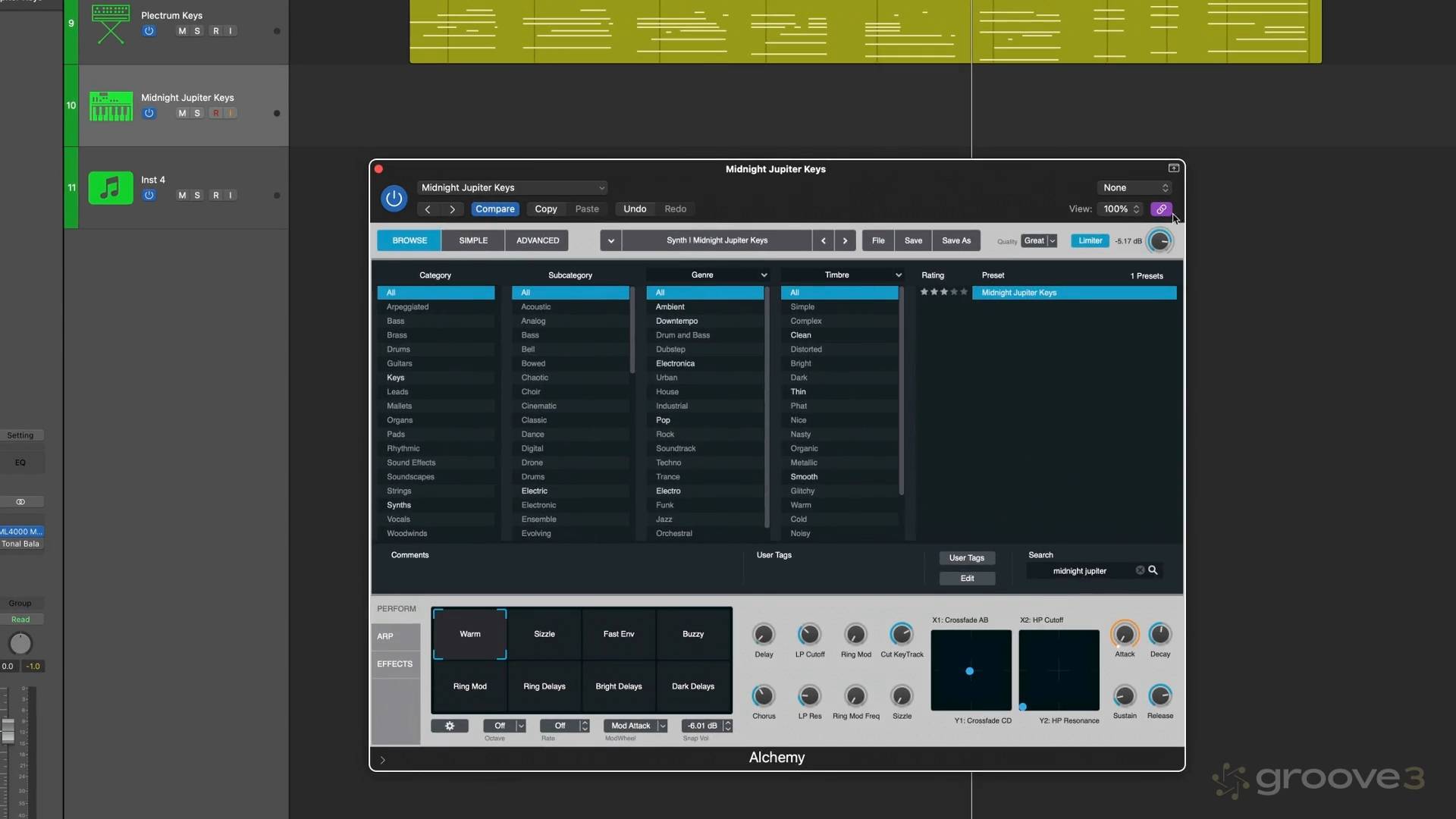The image size is (1456, 819).
Task: Click the Midnight Jupiter Keys track instrument icon
Action: [111, 106]
